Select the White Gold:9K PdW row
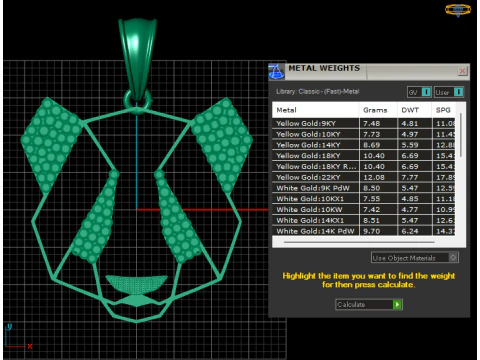 [364, 188]
